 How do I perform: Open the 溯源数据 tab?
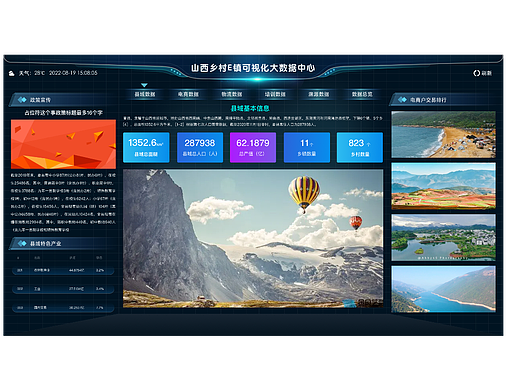pyautogui.click(x=319, y=94)
